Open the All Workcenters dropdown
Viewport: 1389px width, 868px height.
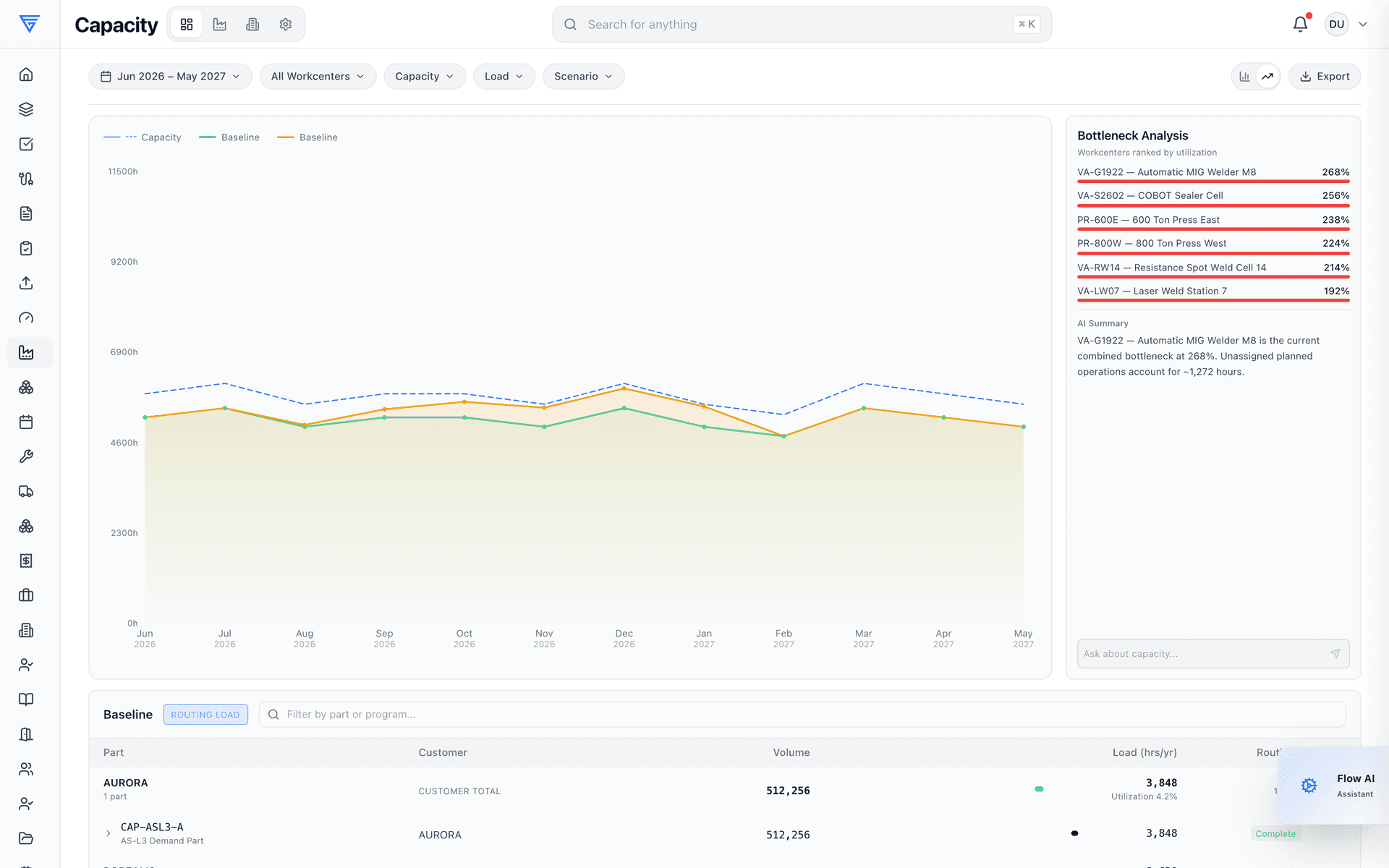[318, 76]
